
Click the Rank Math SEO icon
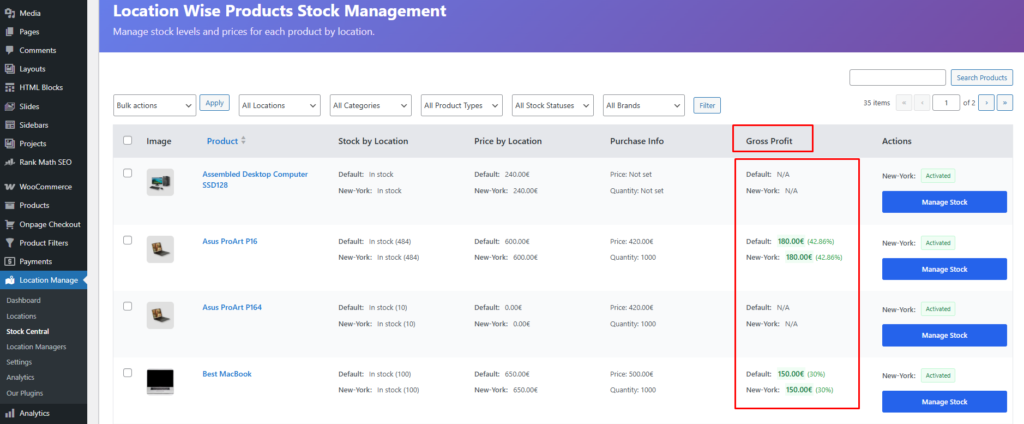click(10, 162)
